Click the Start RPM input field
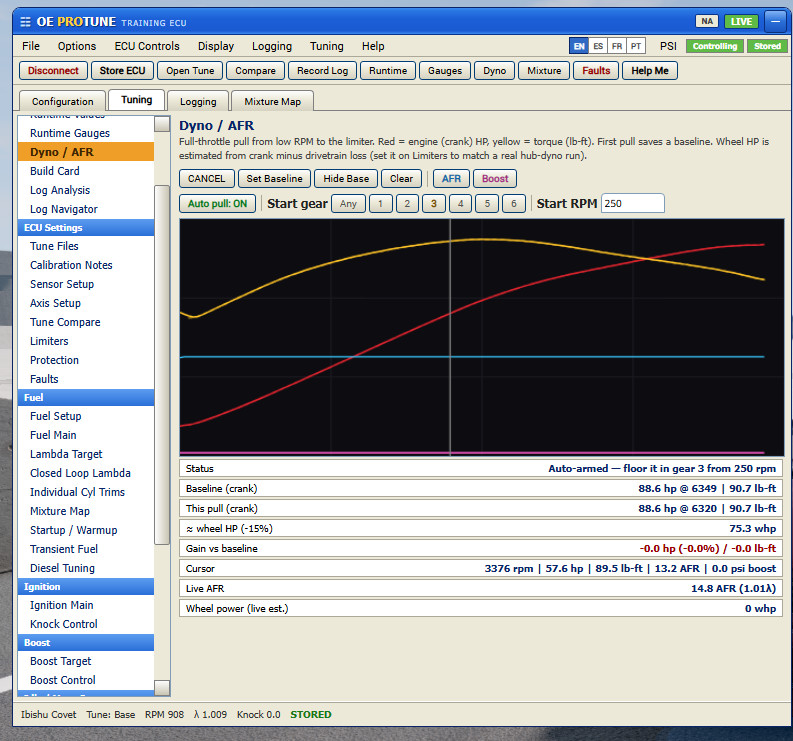Screen dimensions: 793x741 click(633, 203)
